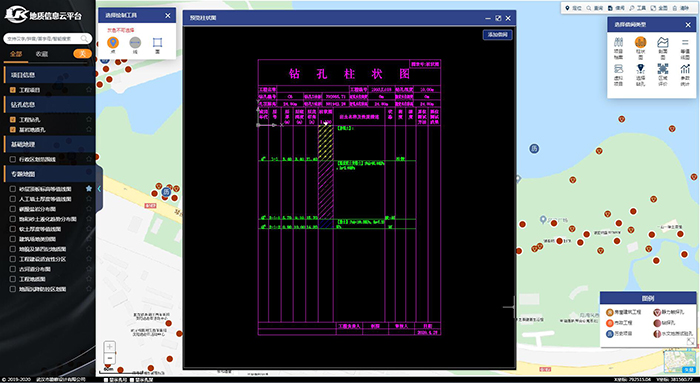This screenshot has height=383, width=700.
Task: Select the rectangle area (面) selection tool
Action: click(157, 43)
